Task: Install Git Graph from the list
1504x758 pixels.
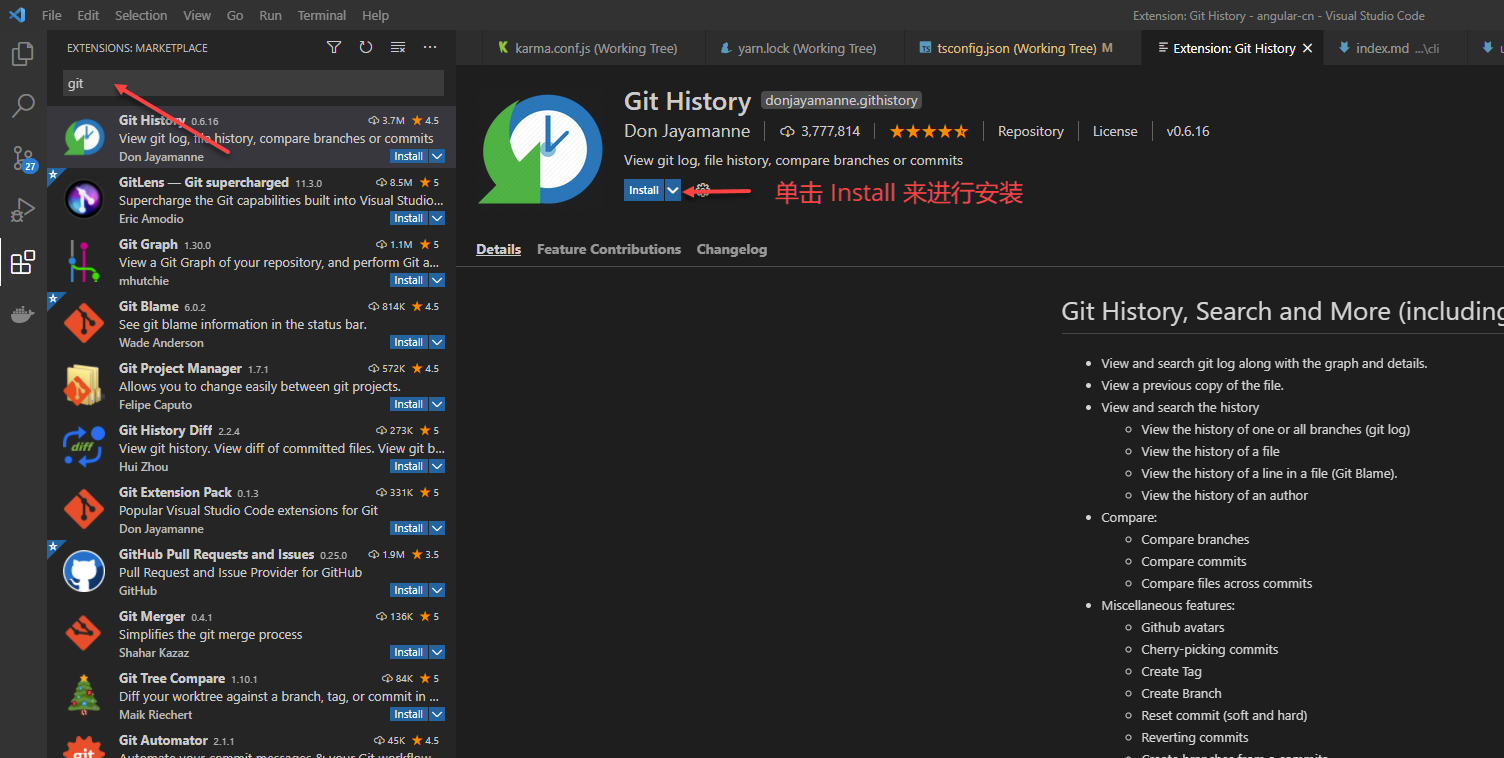Action: pos(408,280)
